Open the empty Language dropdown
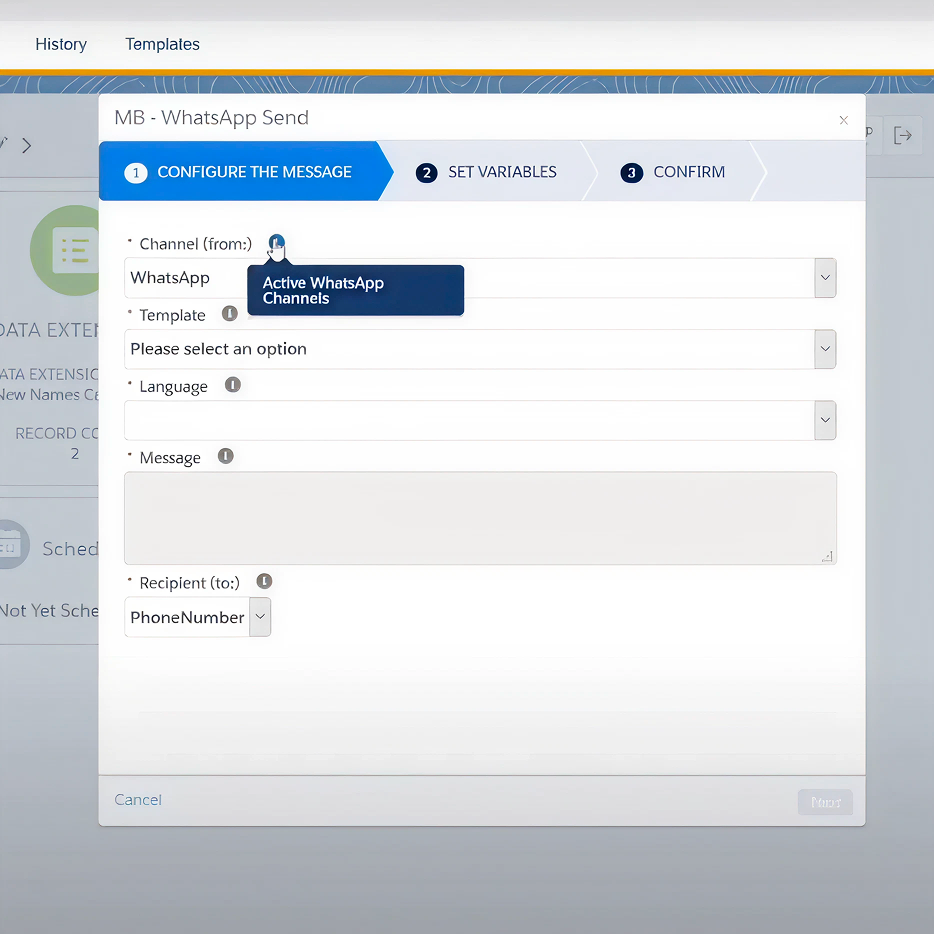Image resolution: width=934 pixels, height=934 pixels. click(825, 421)
